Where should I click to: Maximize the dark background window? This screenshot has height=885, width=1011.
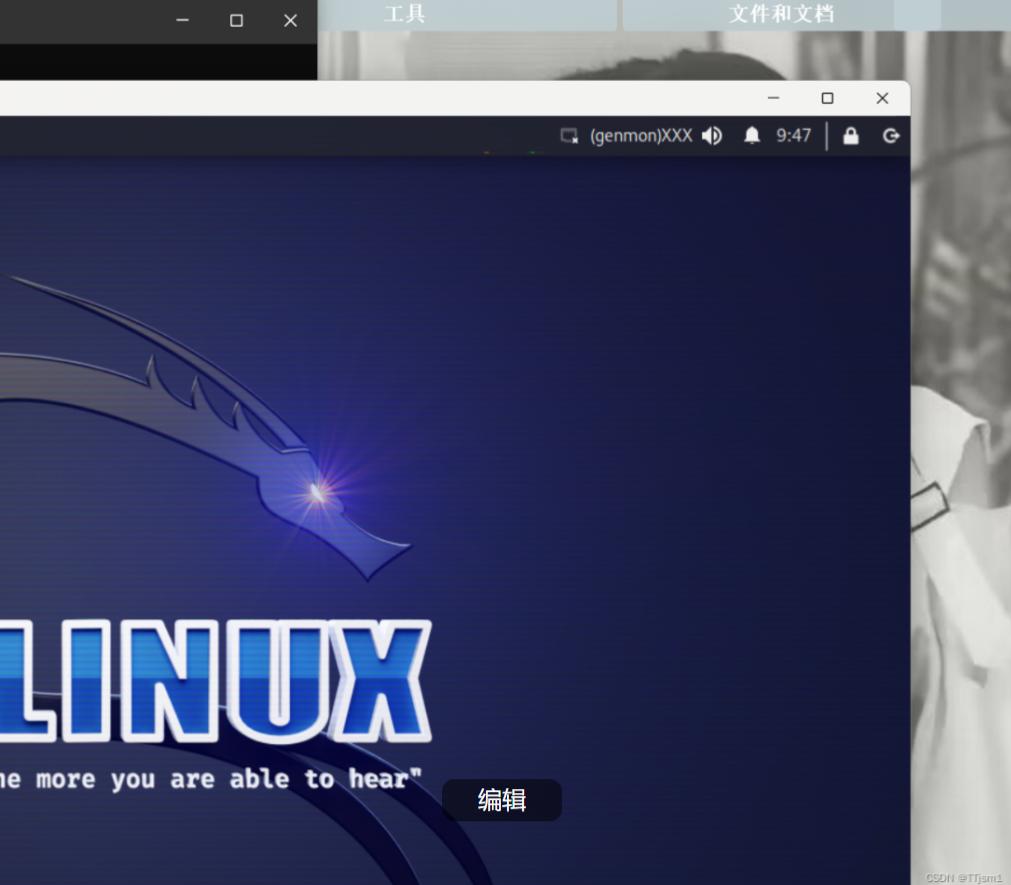point(237,21)
